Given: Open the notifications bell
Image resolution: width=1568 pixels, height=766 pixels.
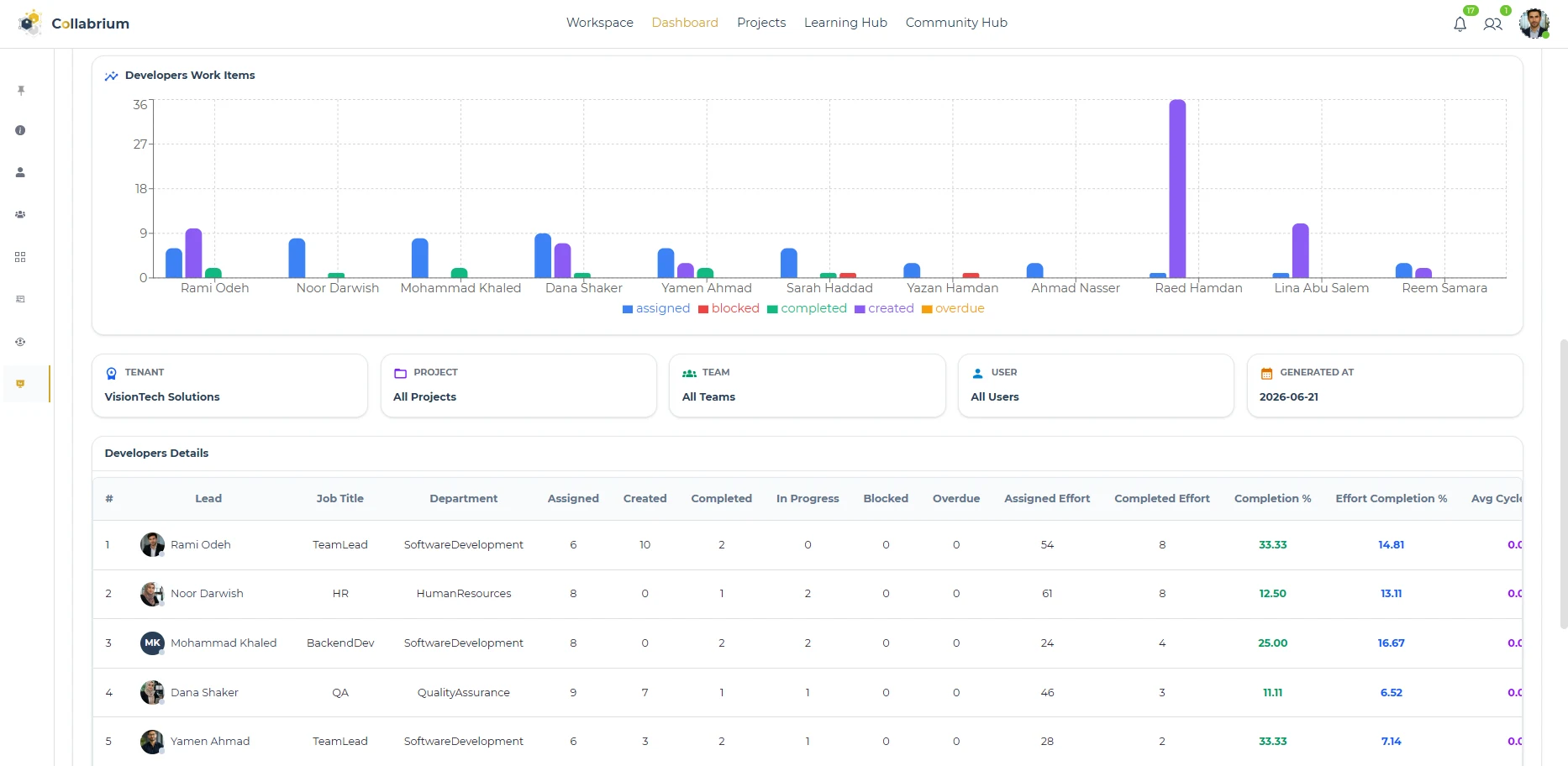Looking at the screenshot, I should tap(1460, 24).
